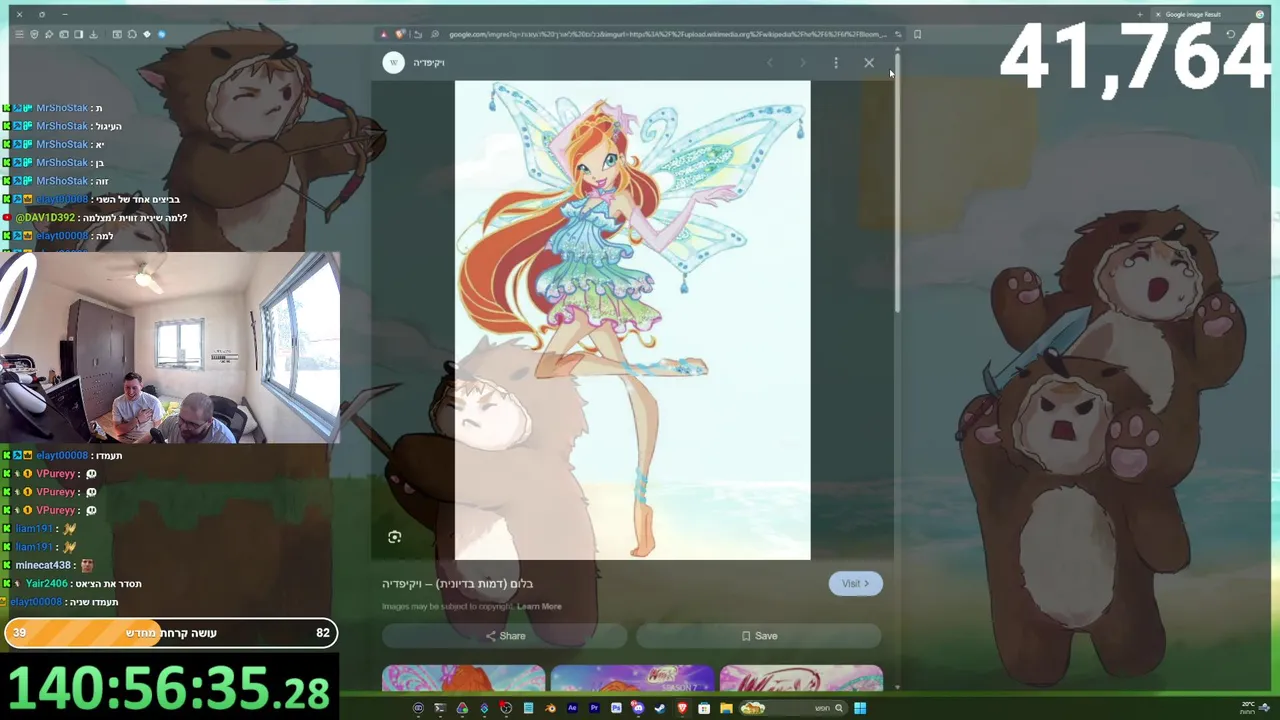Click the Visit button
This screenshot has width=1280, height=720.
pos(855,583)
